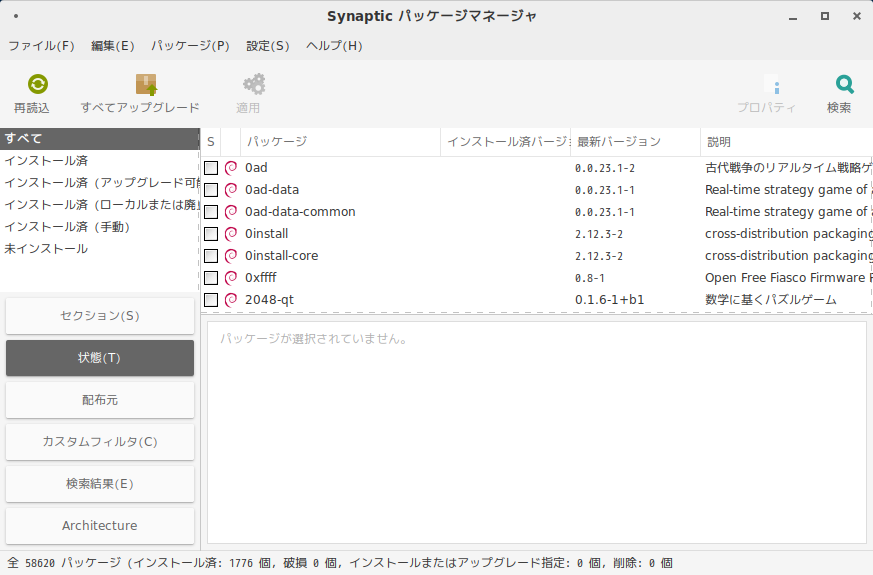Select the 0ad-data package name

(272, 190)
